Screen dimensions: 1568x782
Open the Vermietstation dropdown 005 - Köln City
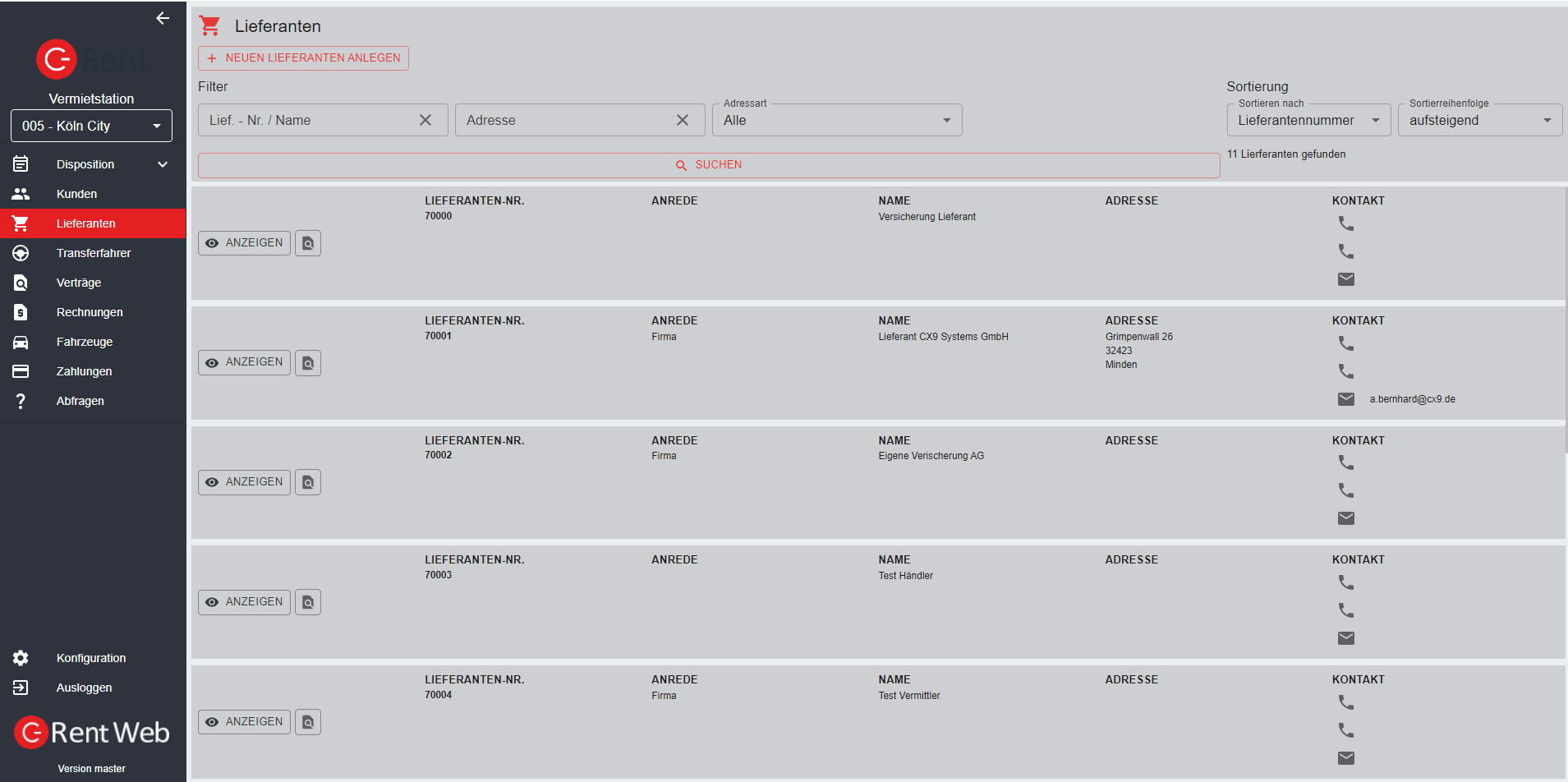(x=91, y=126)
